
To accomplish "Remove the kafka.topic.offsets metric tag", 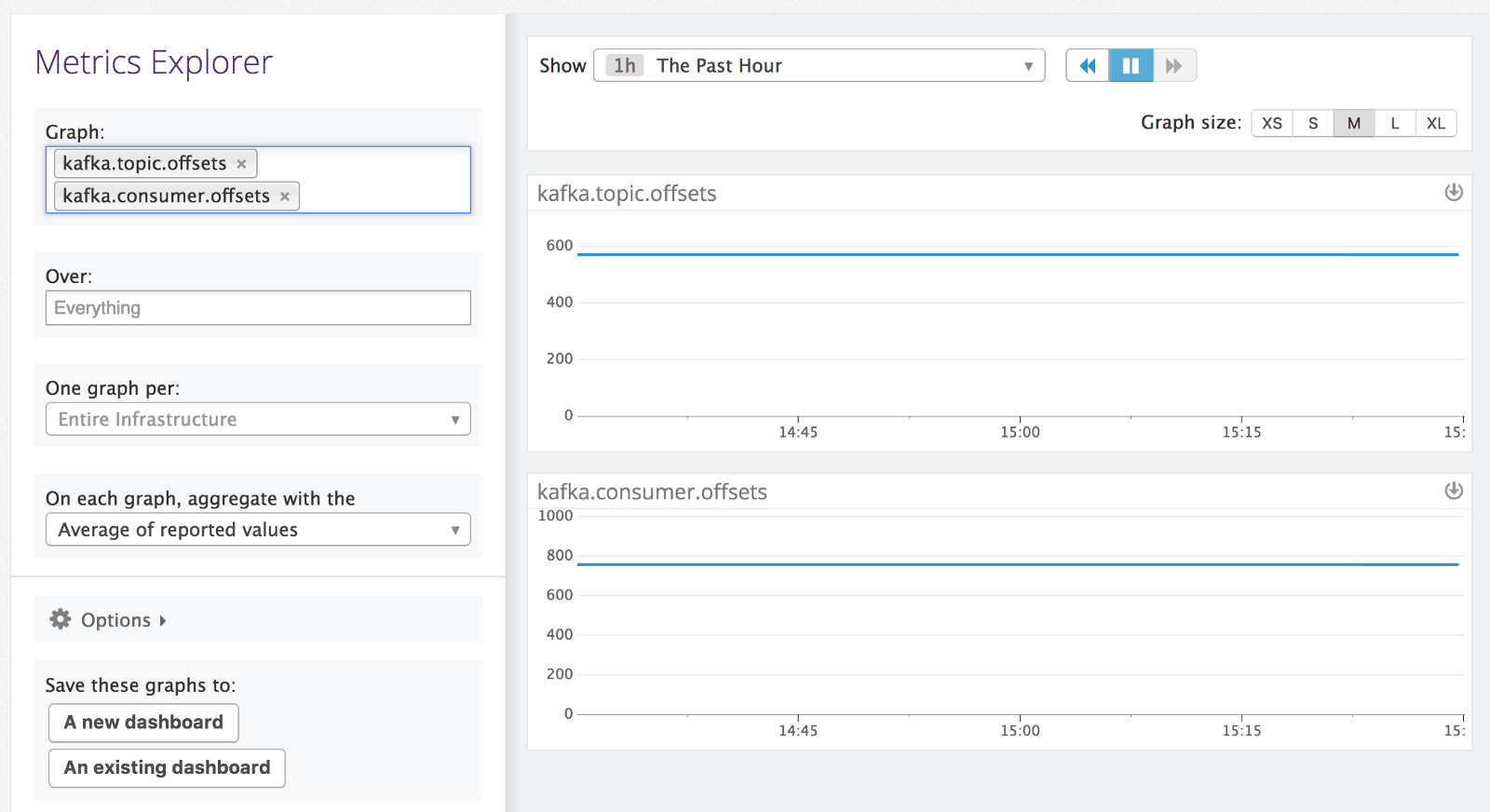I will coord(241,164).
